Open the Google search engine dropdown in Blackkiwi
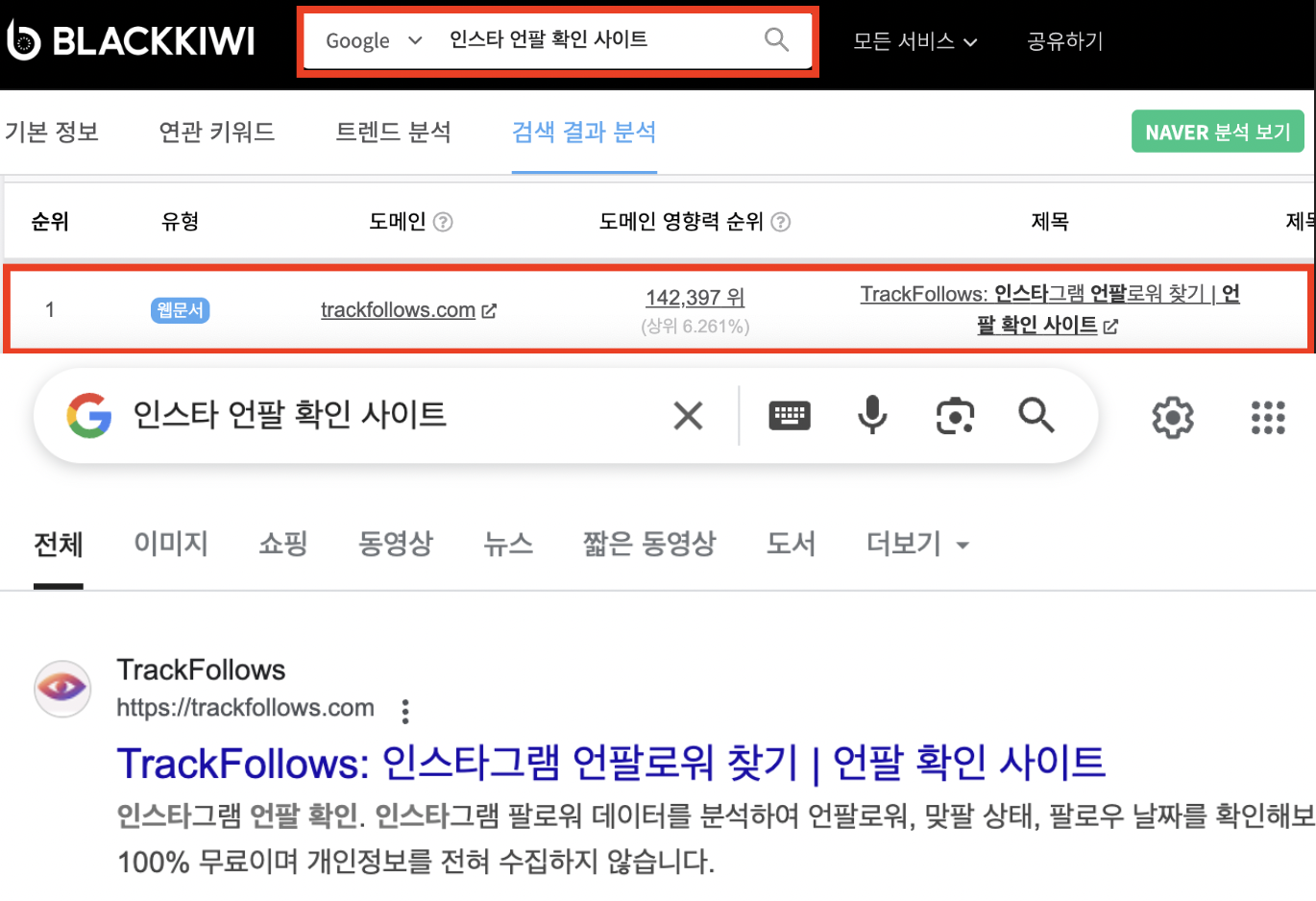 pyautogui.click(x=374, y=40)
